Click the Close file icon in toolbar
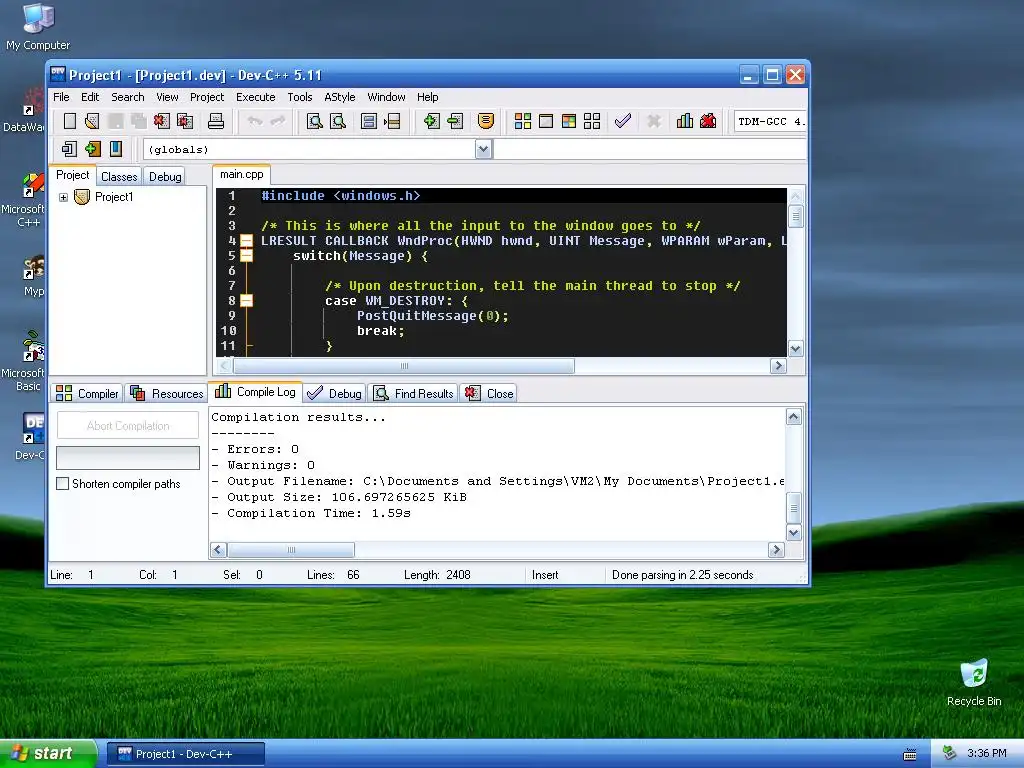This screenshot has height=768, width=1024. point(161,121)
